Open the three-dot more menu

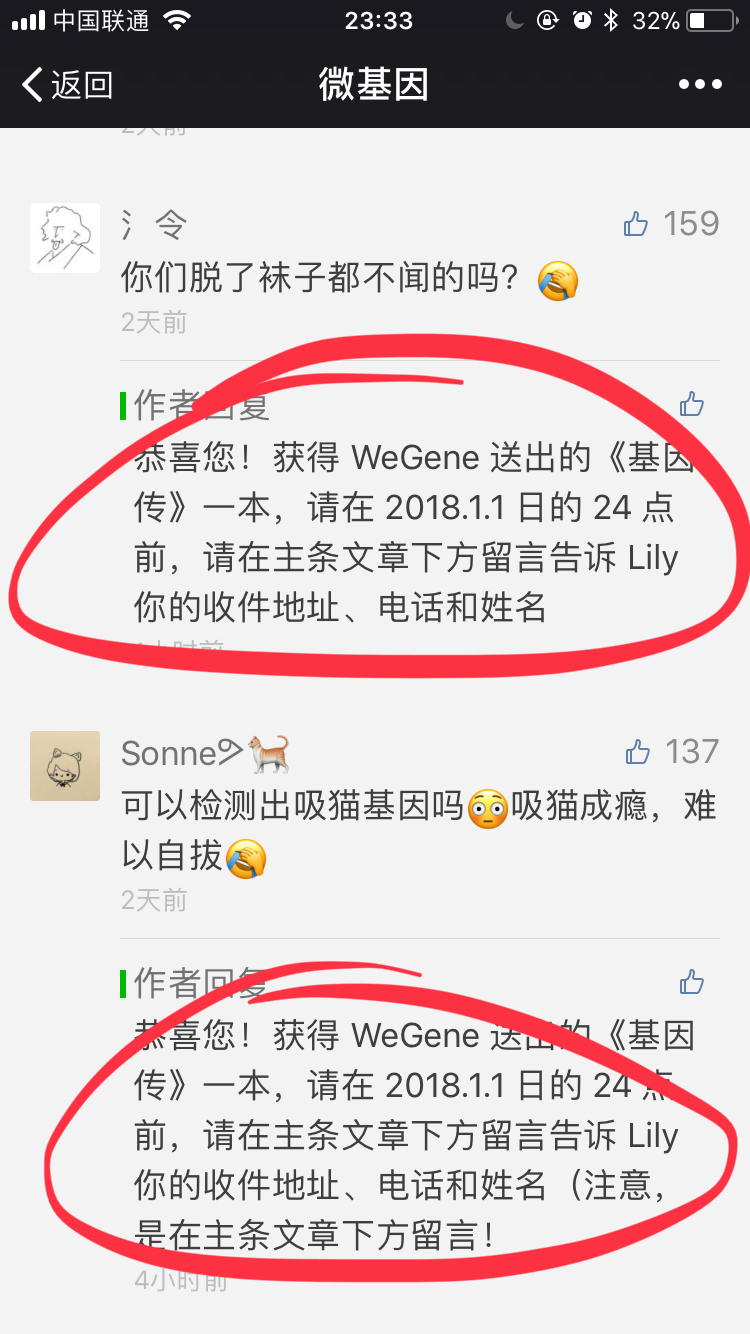(x=700, y=85)
